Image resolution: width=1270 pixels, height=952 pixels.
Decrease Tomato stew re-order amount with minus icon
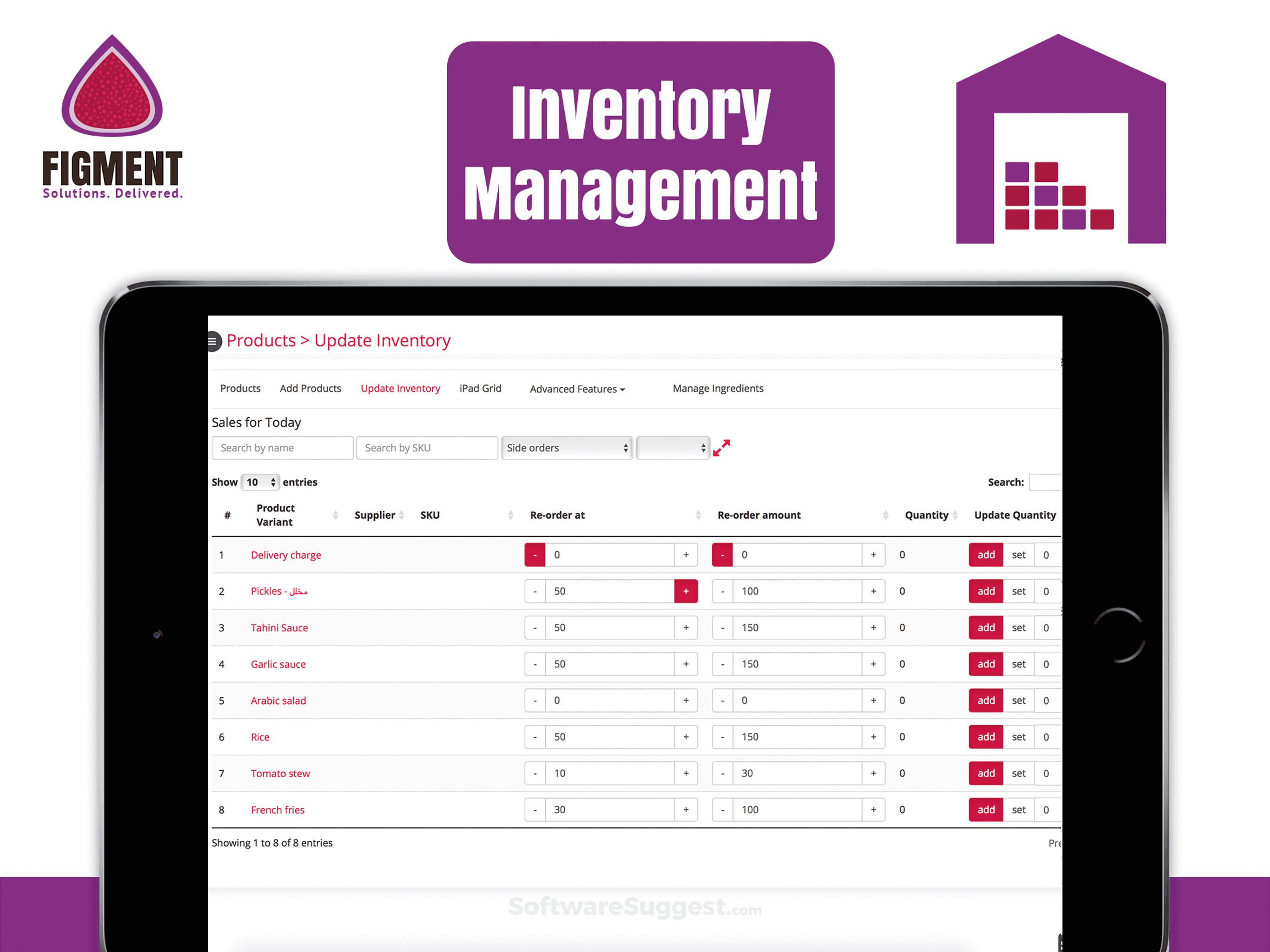tap(722, 773)
